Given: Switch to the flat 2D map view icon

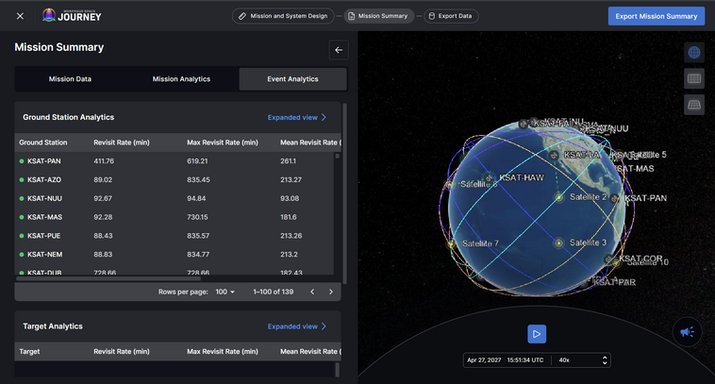Looking at the screenshot, I should (694, 79).
